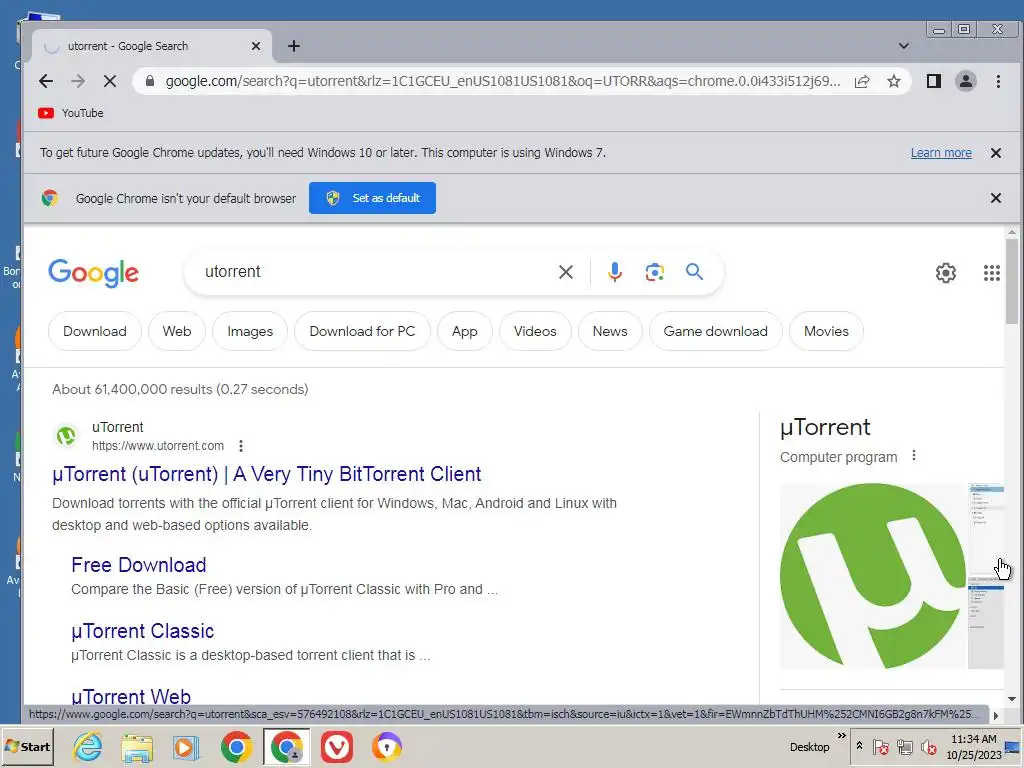1024x768 pixels.
Task: Switch to Videos results
Action: (535, 331)
